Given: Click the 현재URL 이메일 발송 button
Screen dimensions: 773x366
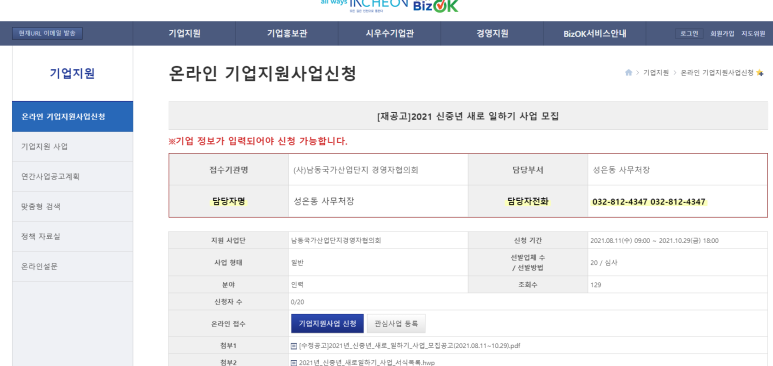Looking at the screenshot, I should pyautogui.click(x=47, y=34).
